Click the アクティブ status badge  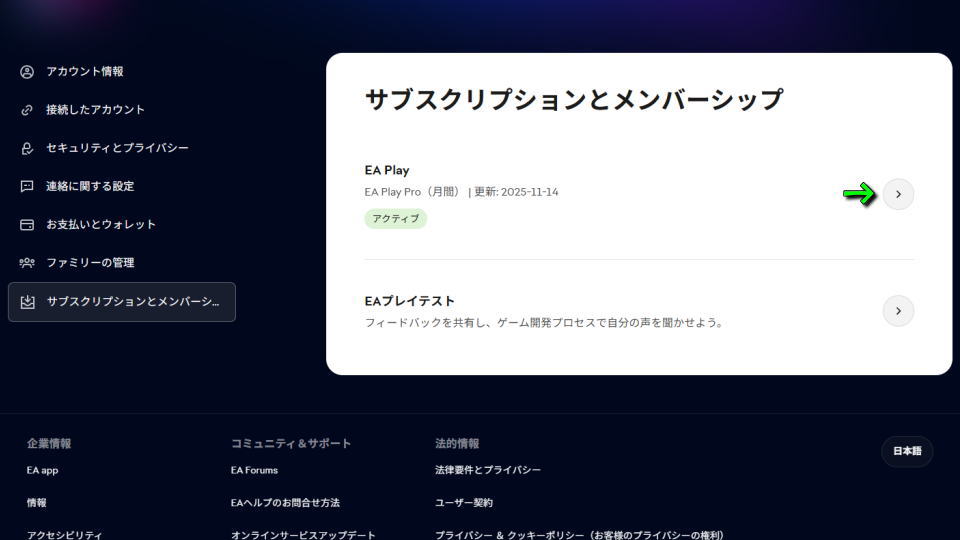click(x=396, y=219)
